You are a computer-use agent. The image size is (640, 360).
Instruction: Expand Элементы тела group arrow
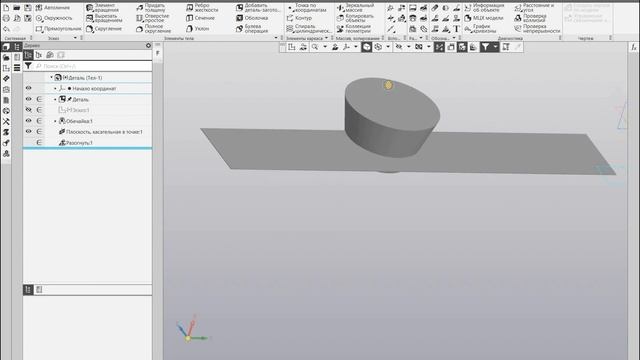[276, 38]
